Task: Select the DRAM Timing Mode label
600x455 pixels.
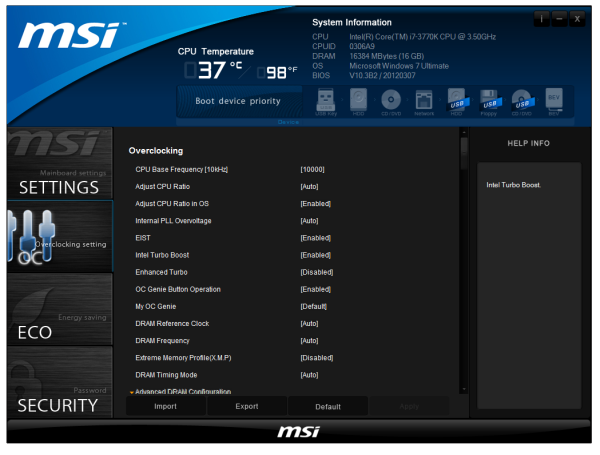Action: click(166, 375)
